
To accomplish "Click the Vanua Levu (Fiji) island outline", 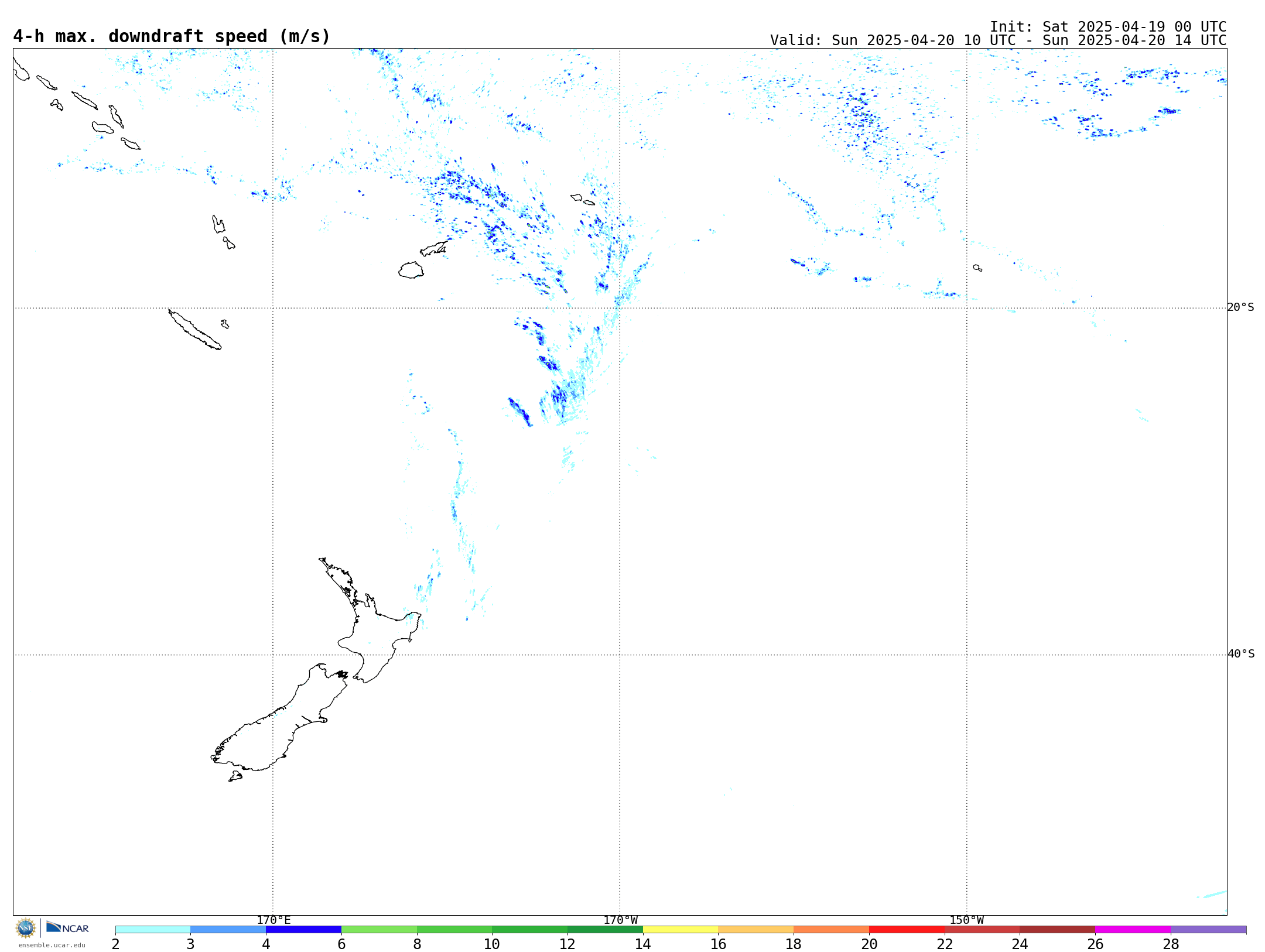I will tap(434, 249).
